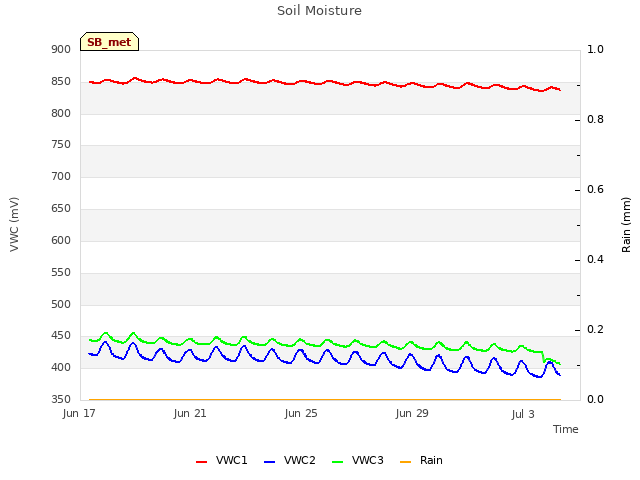640x480 pixels.
Task: Click the 0.2 rain axis tick label
Action: pos(595,330)
